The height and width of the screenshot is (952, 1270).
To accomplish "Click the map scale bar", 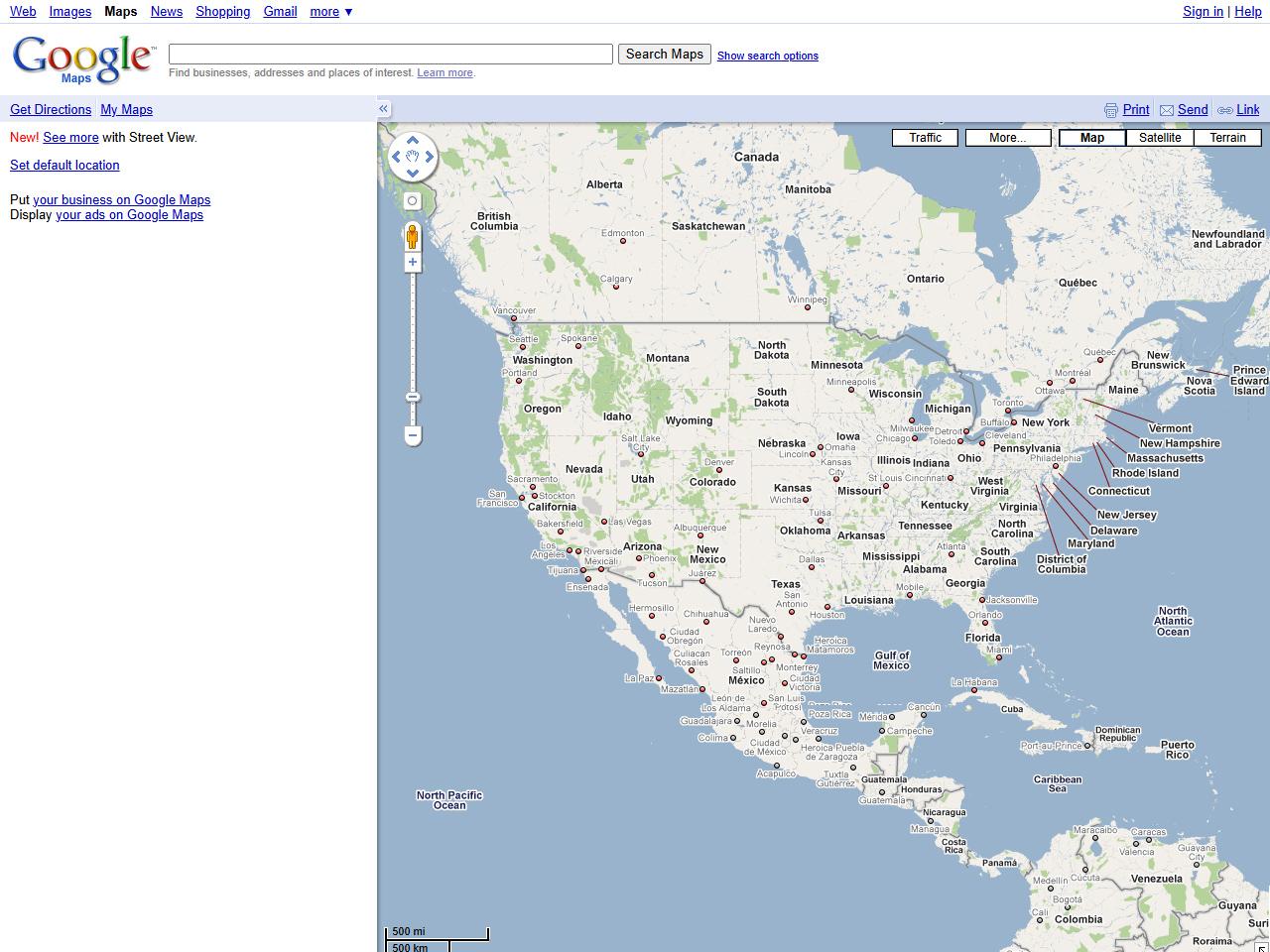I will [x=437, y=938].
